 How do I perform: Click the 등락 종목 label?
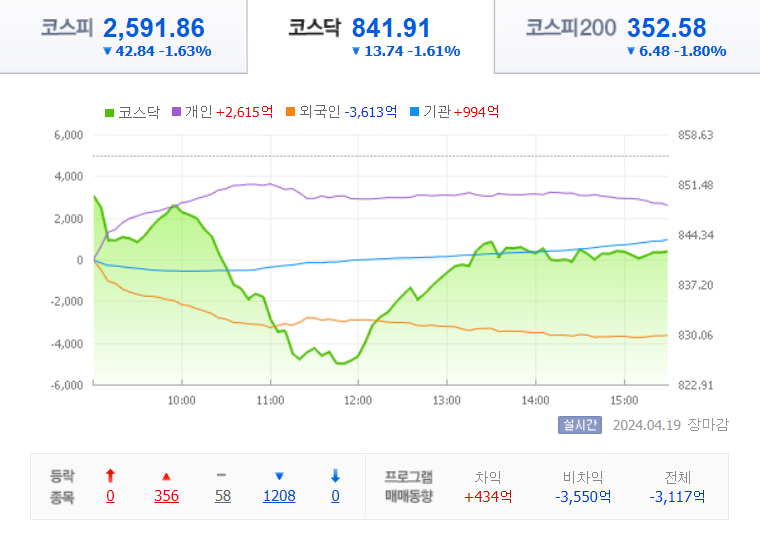point(62,486)
